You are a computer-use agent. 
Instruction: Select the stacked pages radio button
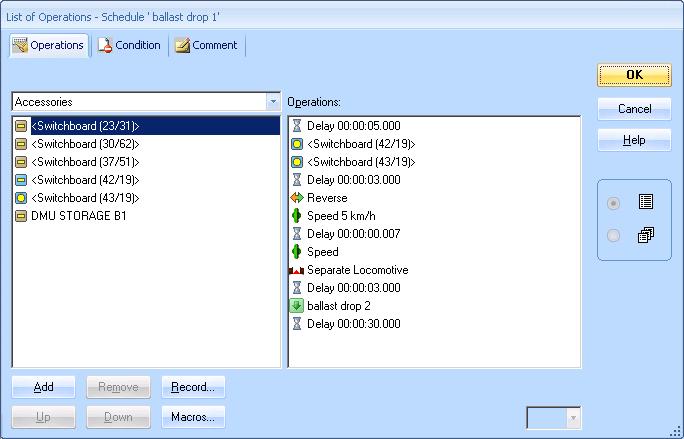pyautogui.click(x=614, y=236)
